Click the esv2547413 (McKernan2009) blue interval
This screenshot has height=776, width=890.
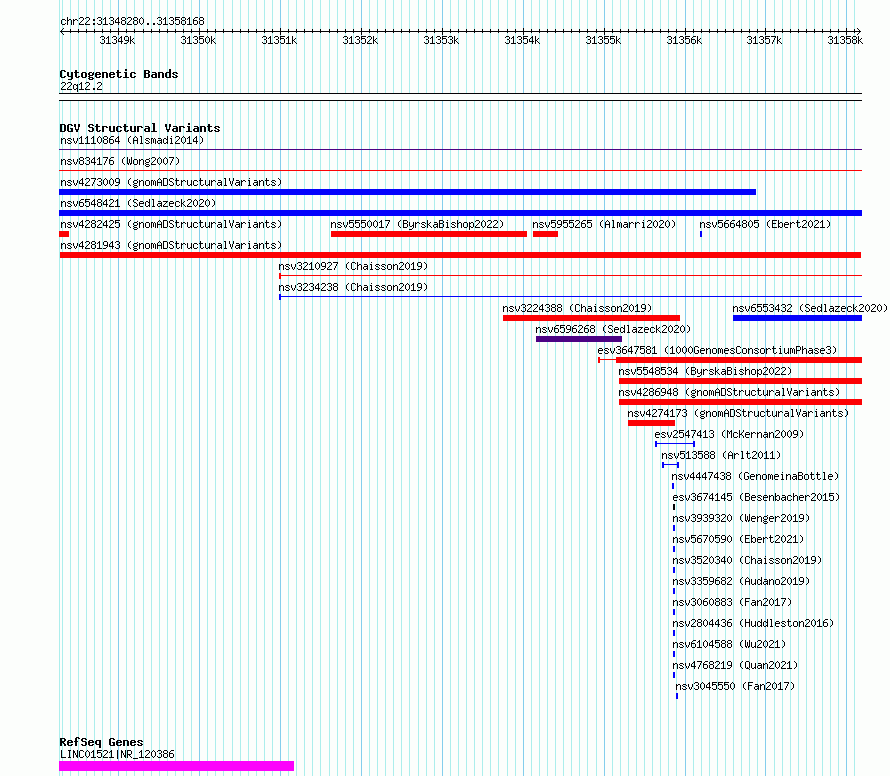tap(675, 444)
